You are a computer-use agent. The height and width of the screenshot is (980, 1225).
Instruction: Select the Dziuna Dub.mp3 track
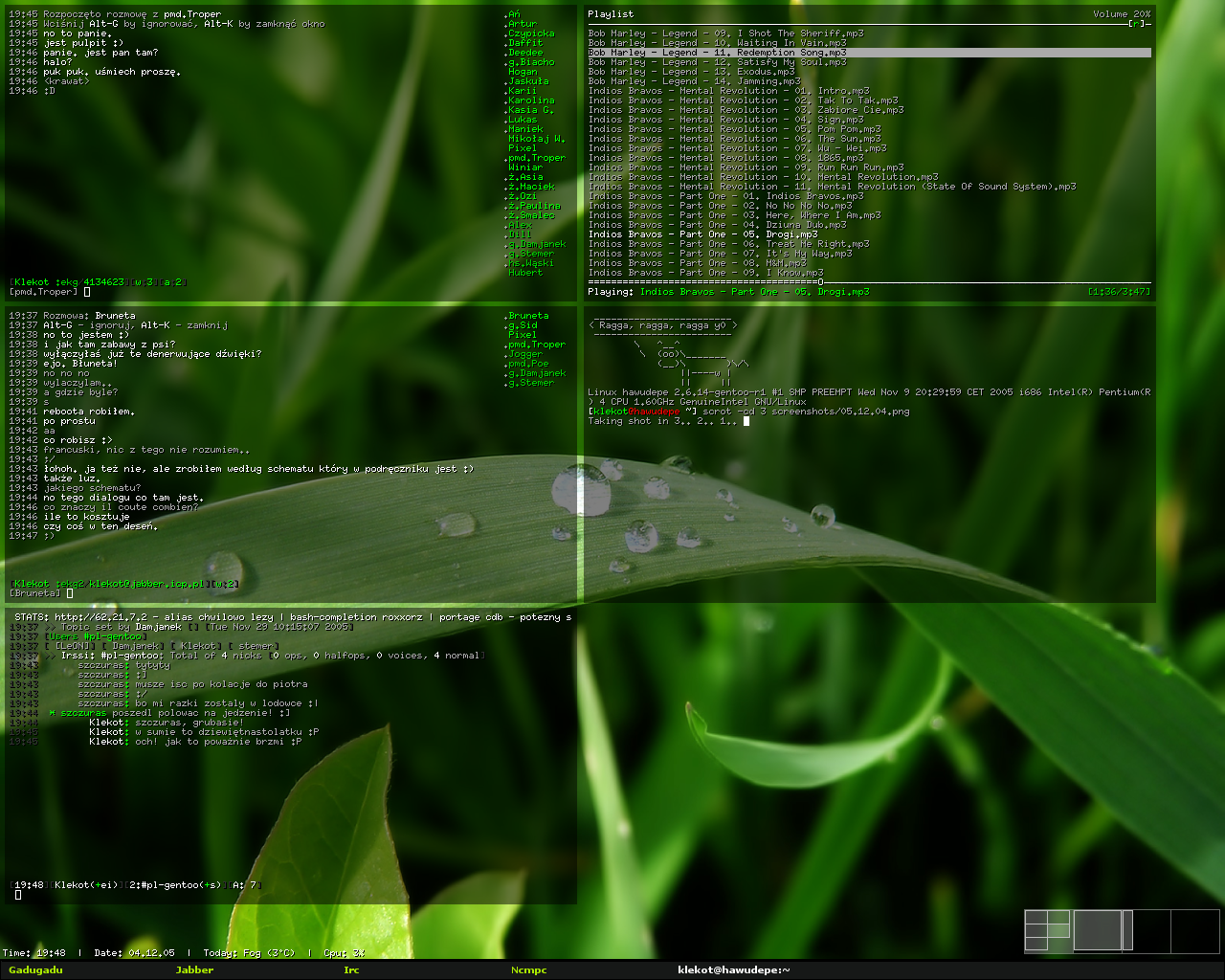[x=717, y=225]
